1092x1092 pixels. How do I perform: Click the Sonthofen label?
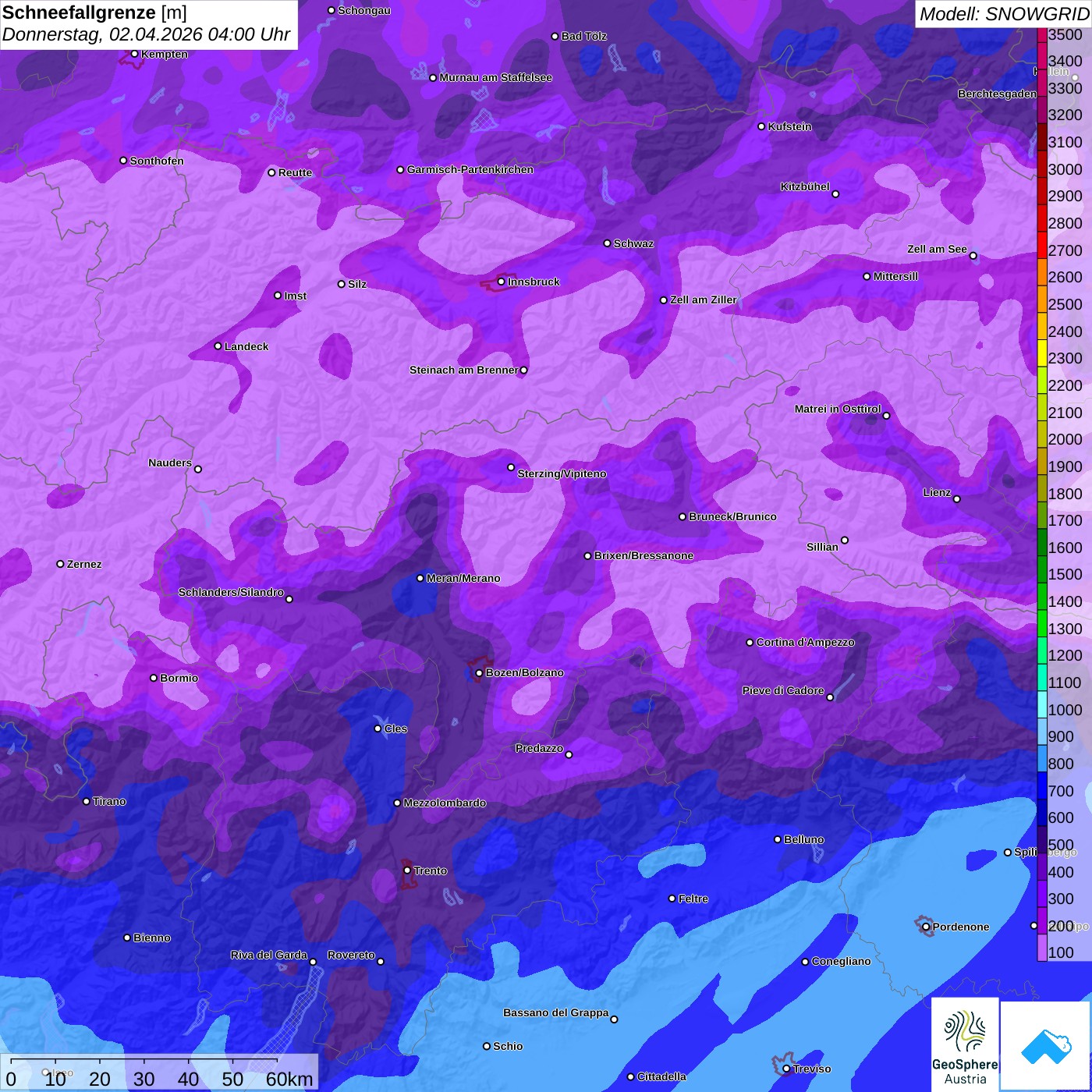[x=157, y=161]
